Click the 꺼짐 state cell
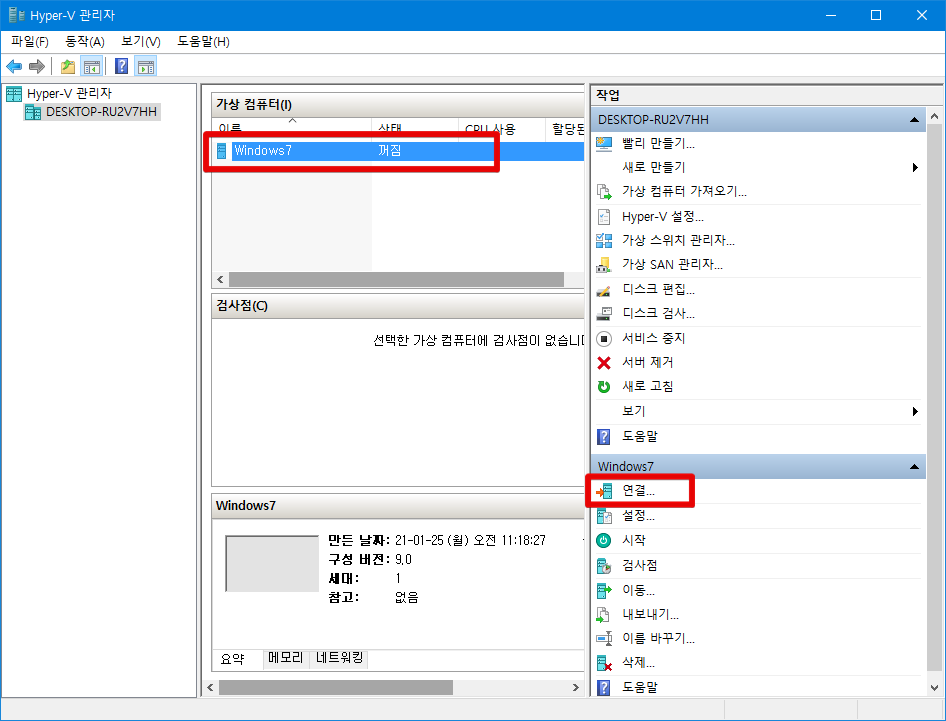The image size is (946, 721). point(390,151)
